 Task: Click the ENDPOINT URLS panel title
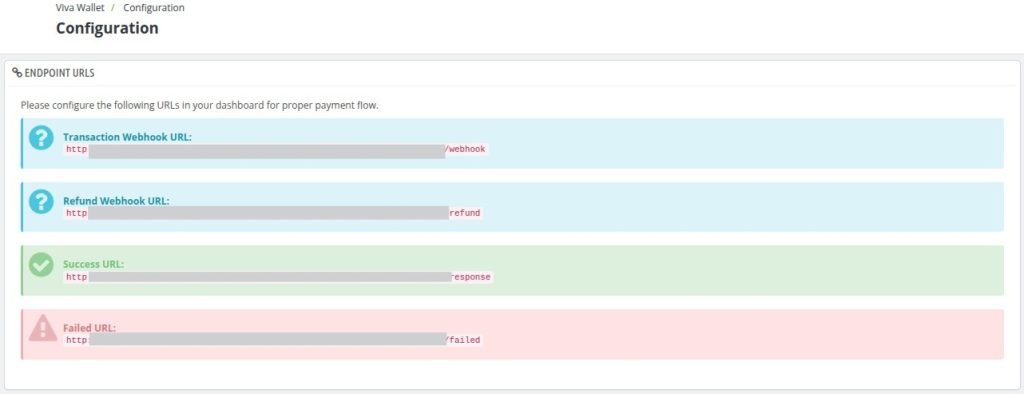59,73
